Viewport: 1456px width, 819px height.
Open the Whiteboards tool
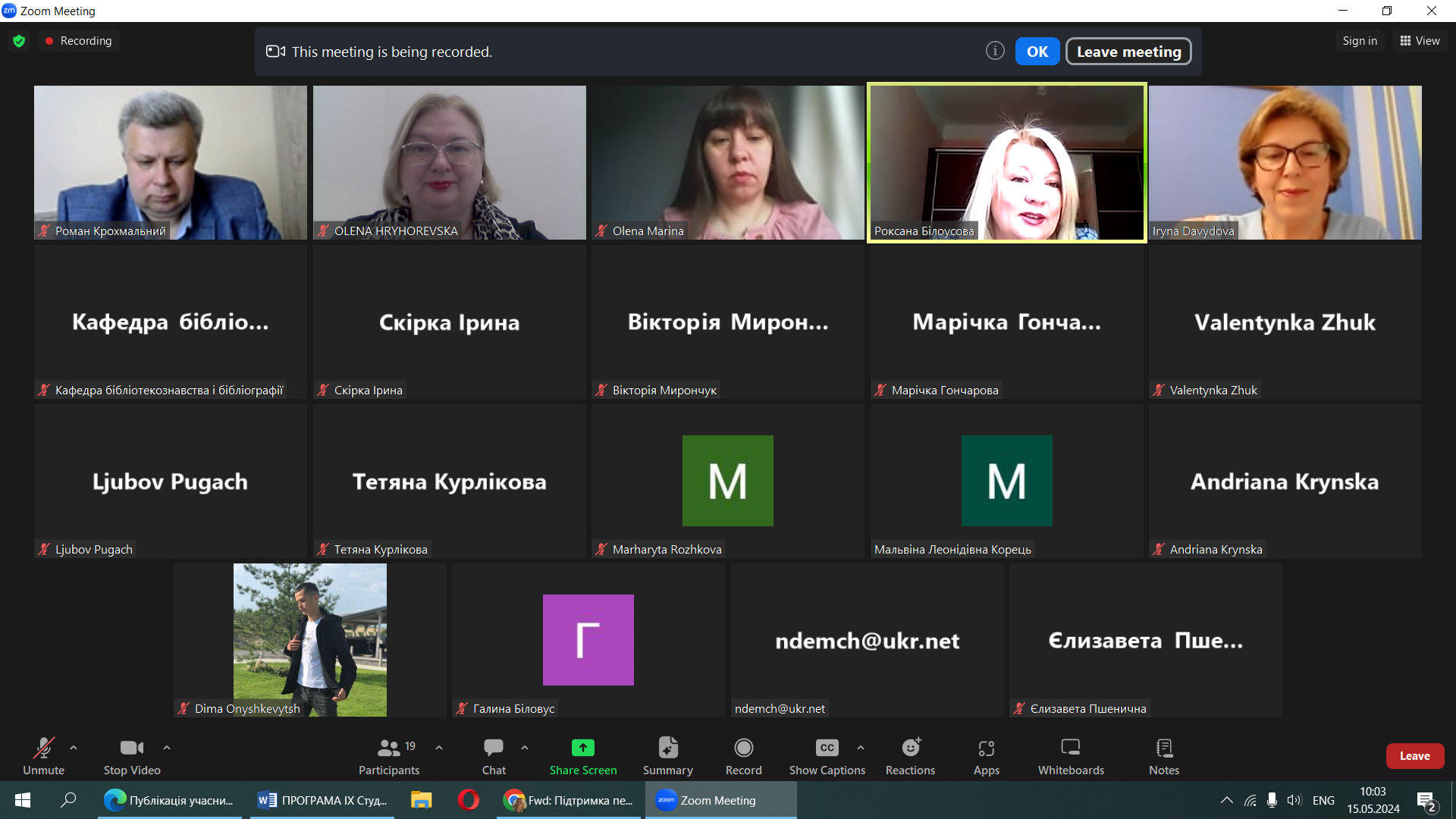click(x=1071, y=756)
